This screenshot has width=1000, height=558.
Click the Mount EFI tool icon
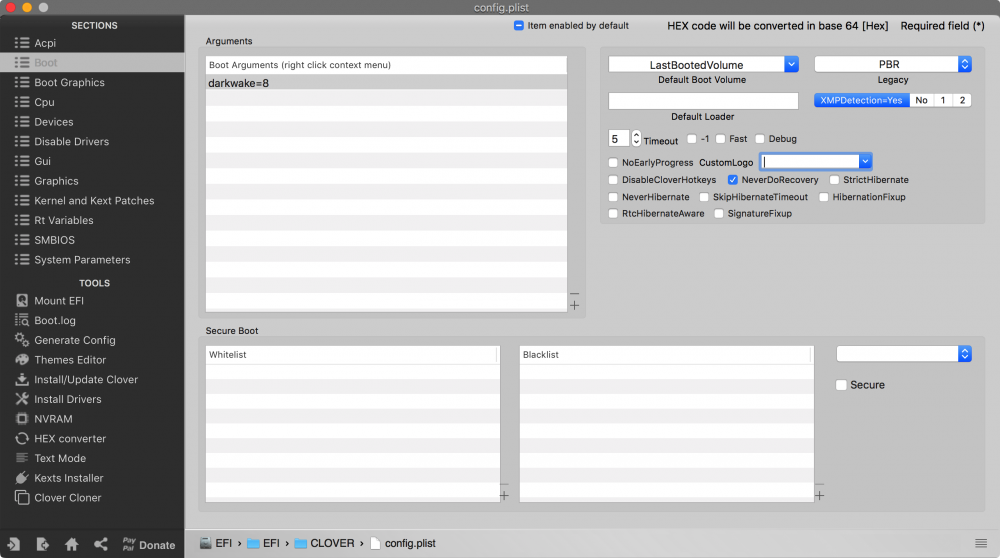[22, 300]
